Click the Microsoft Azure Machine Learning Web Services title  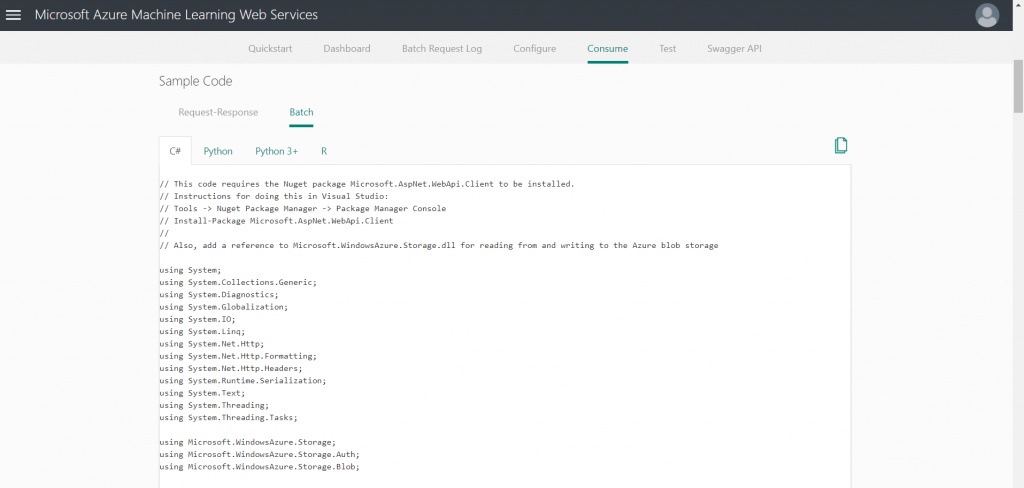pos(176,14)
